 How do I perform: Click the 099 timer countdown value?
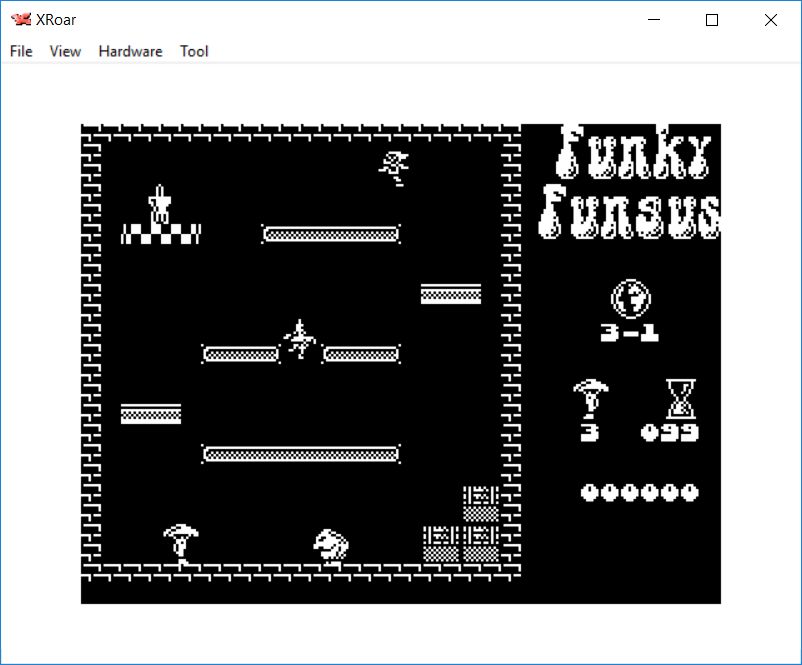click(x=670, y=433)
